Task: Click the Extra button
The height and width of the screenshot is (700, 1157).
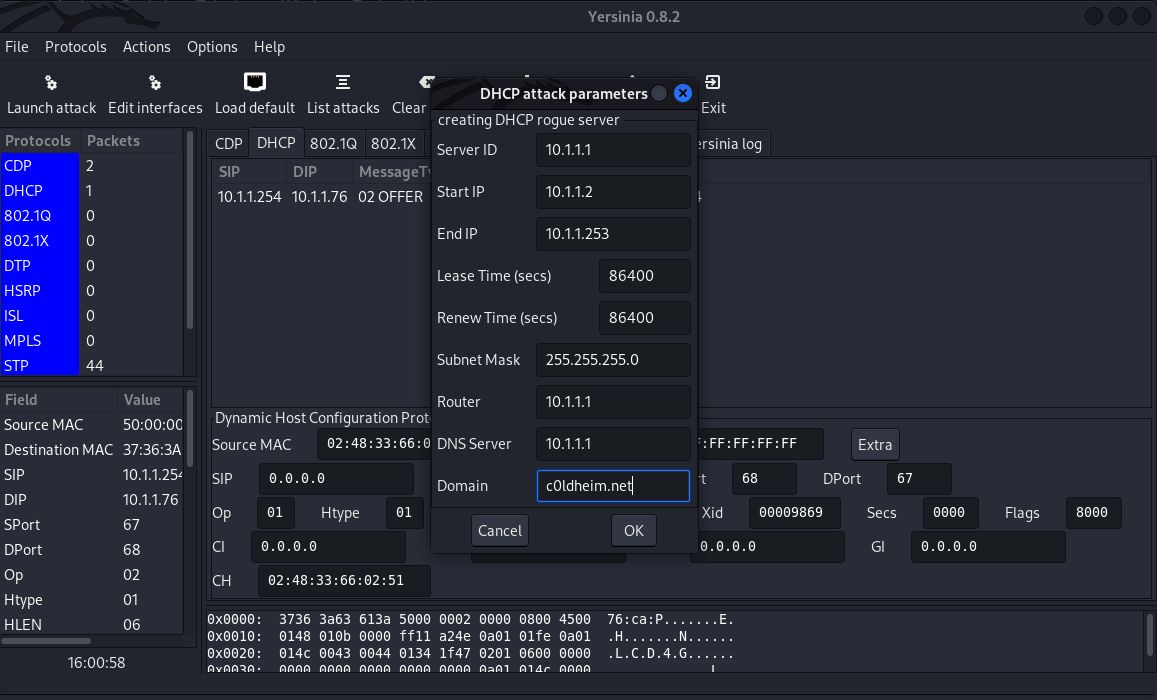Action: point(874,444)
